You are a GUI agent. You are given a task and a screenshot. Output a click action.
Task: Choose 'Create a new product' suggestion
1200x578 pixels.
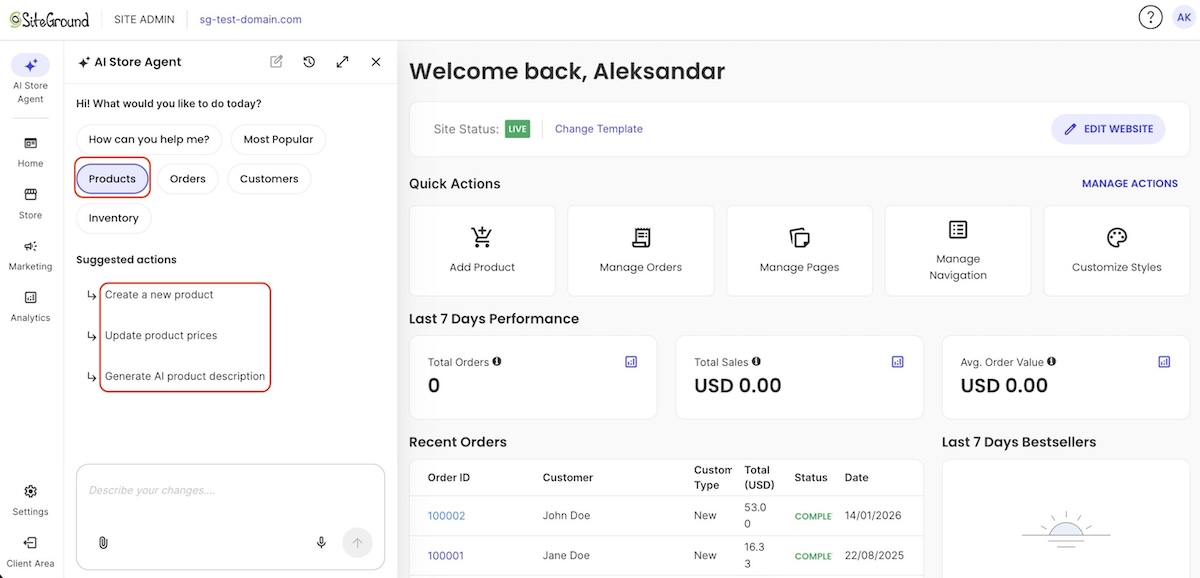[x=159, y=295]
